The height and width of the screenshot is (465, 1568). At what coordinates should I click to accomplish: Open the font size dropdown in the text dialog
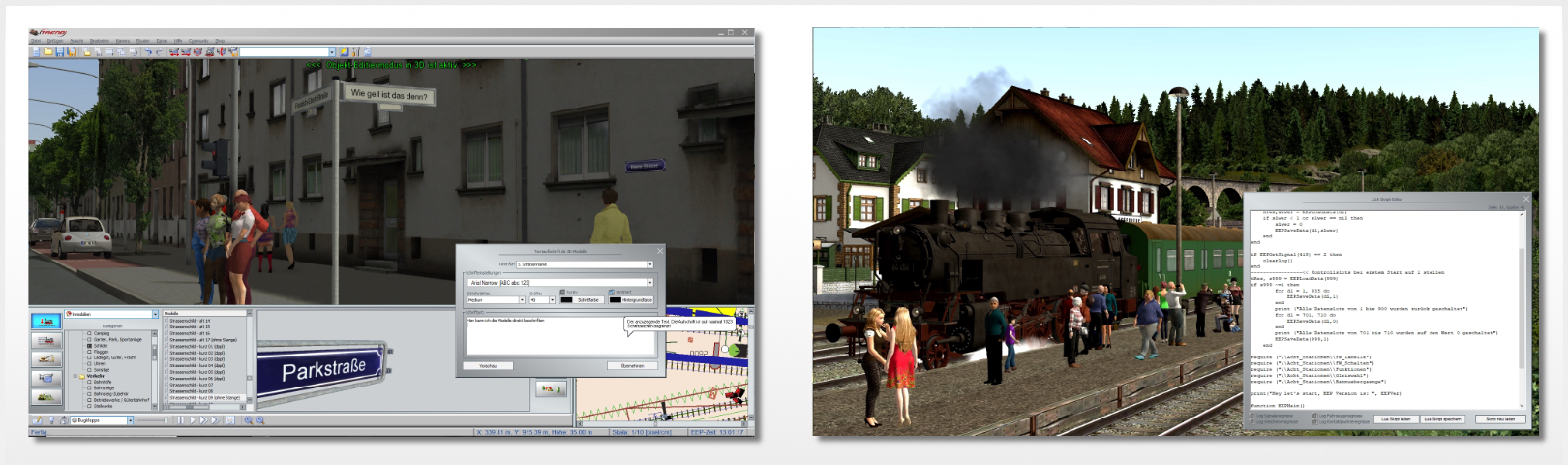552,300
